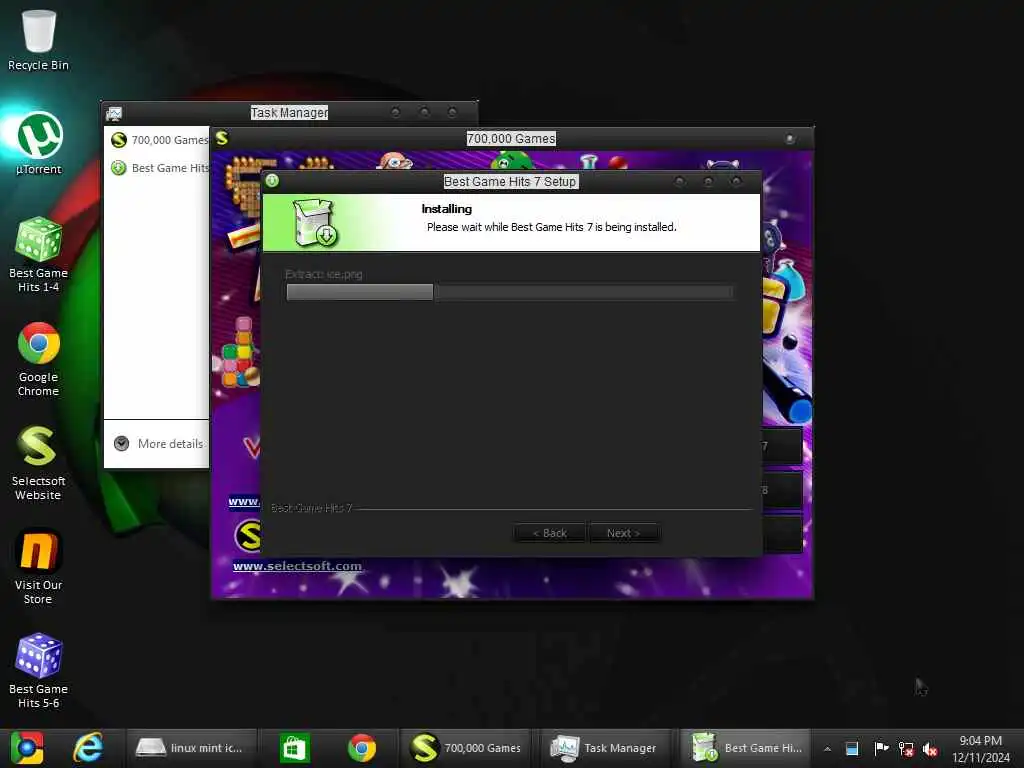The height and width of the screenshot is (768, 1024).
Task: Click the Setup window green title icon
Action: click(x=272, y=181)
